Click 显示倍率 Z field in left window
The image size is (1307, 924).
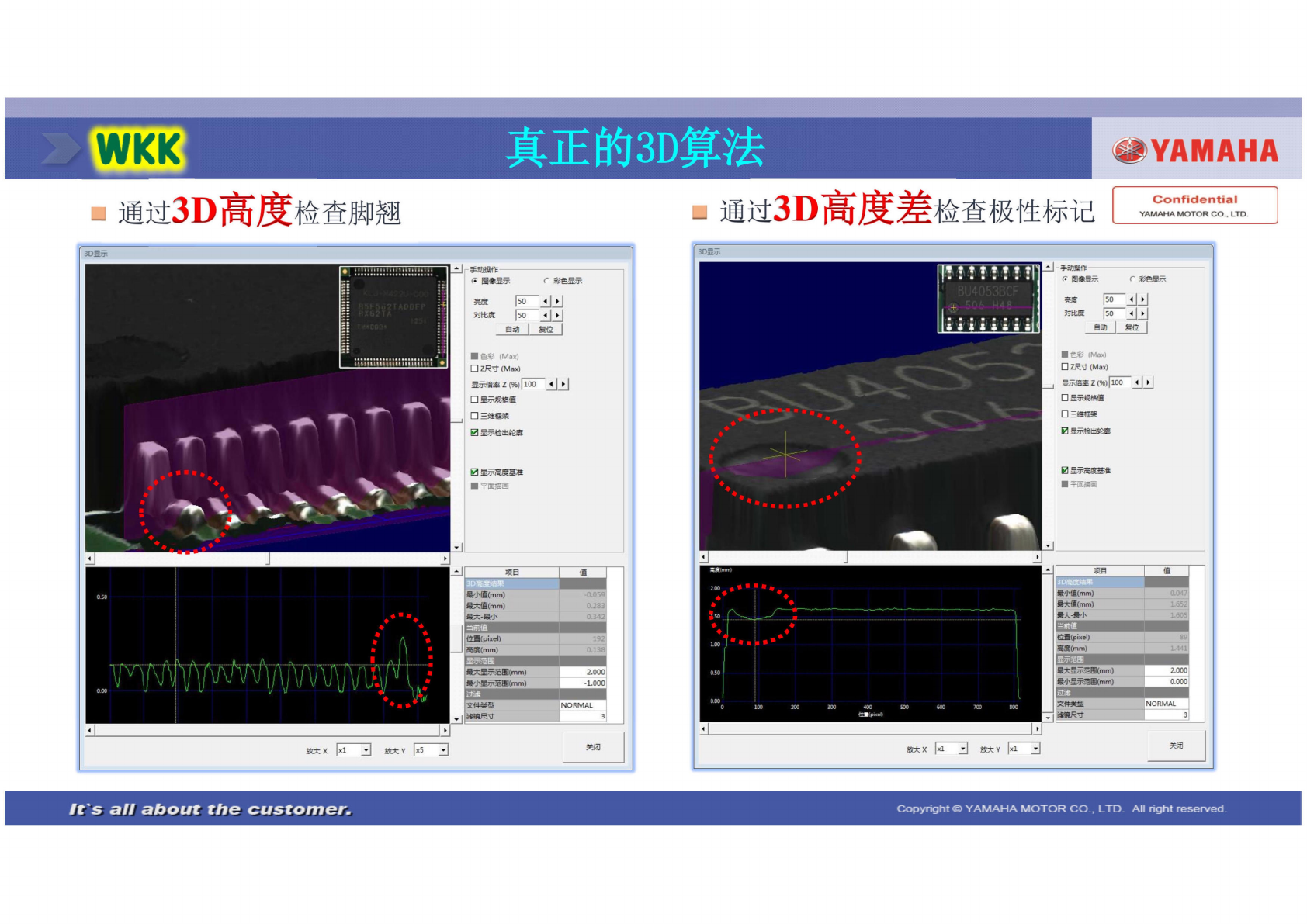tap(533, 384)
